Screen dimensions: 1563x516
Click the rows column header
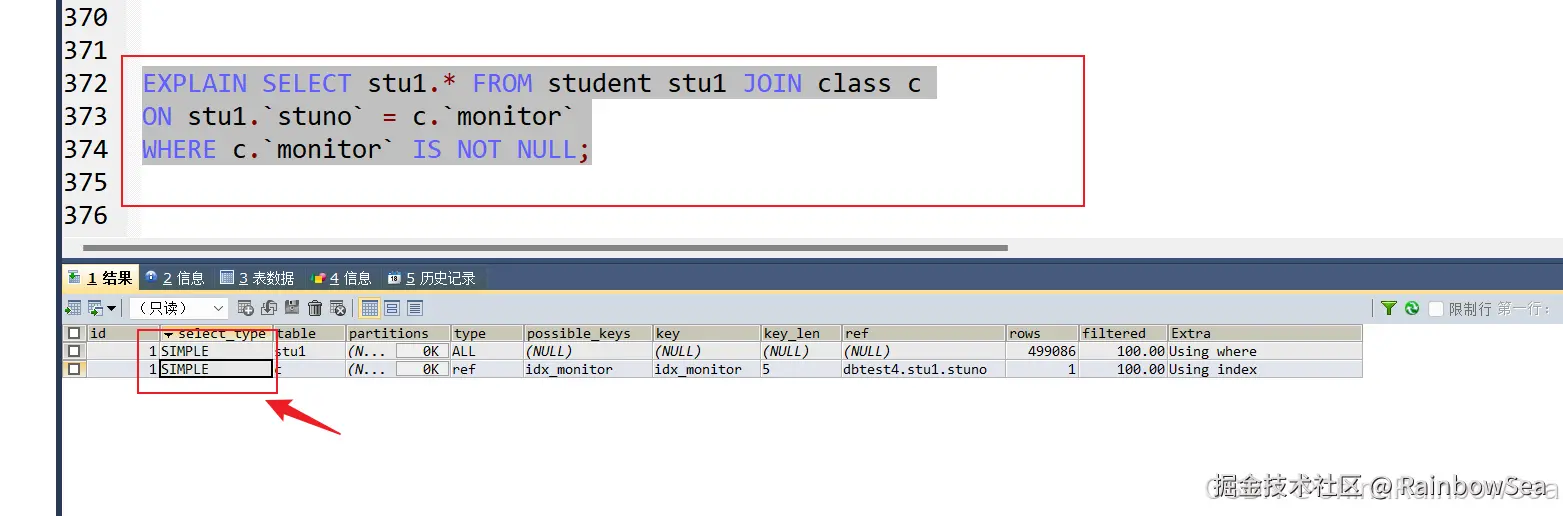tap(1042, 333)
